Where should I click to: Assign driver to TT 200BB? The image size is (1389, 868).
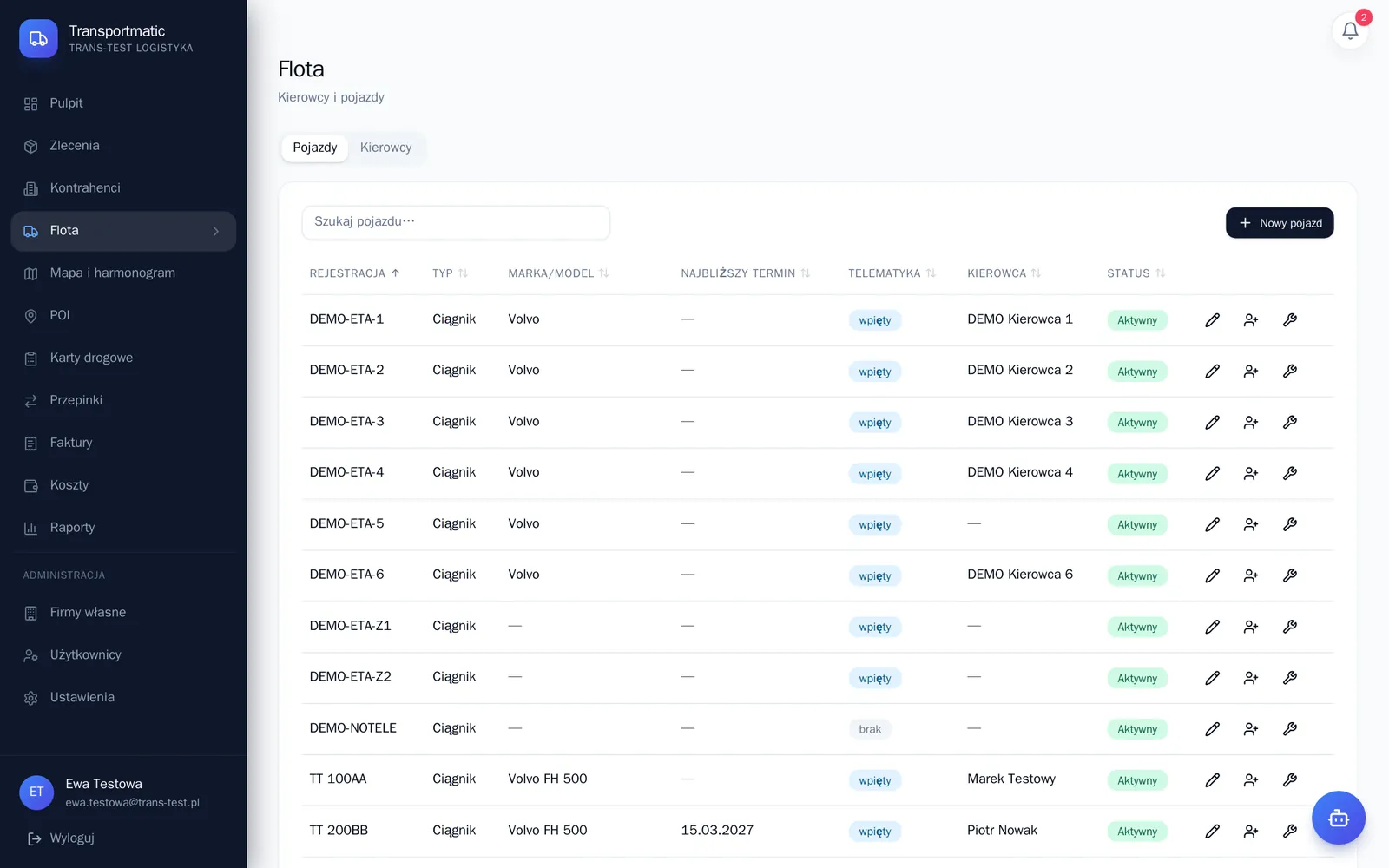click(x=1251, y=832)
